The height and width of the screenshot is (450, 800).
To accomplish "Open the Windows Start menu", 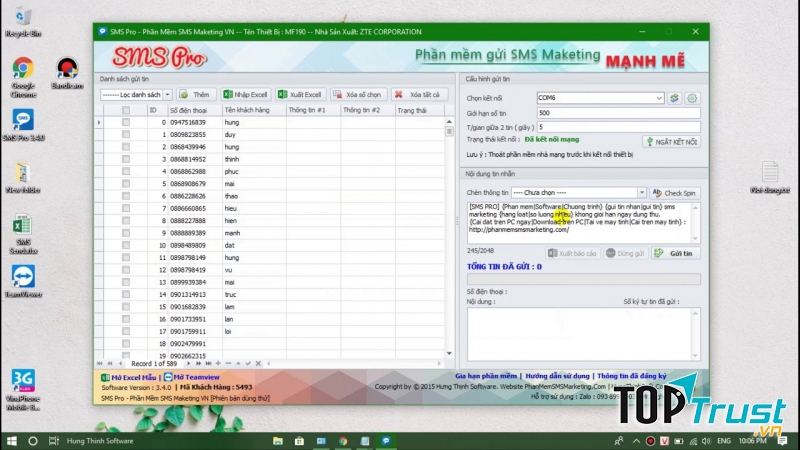I will (x=11, y=441).
